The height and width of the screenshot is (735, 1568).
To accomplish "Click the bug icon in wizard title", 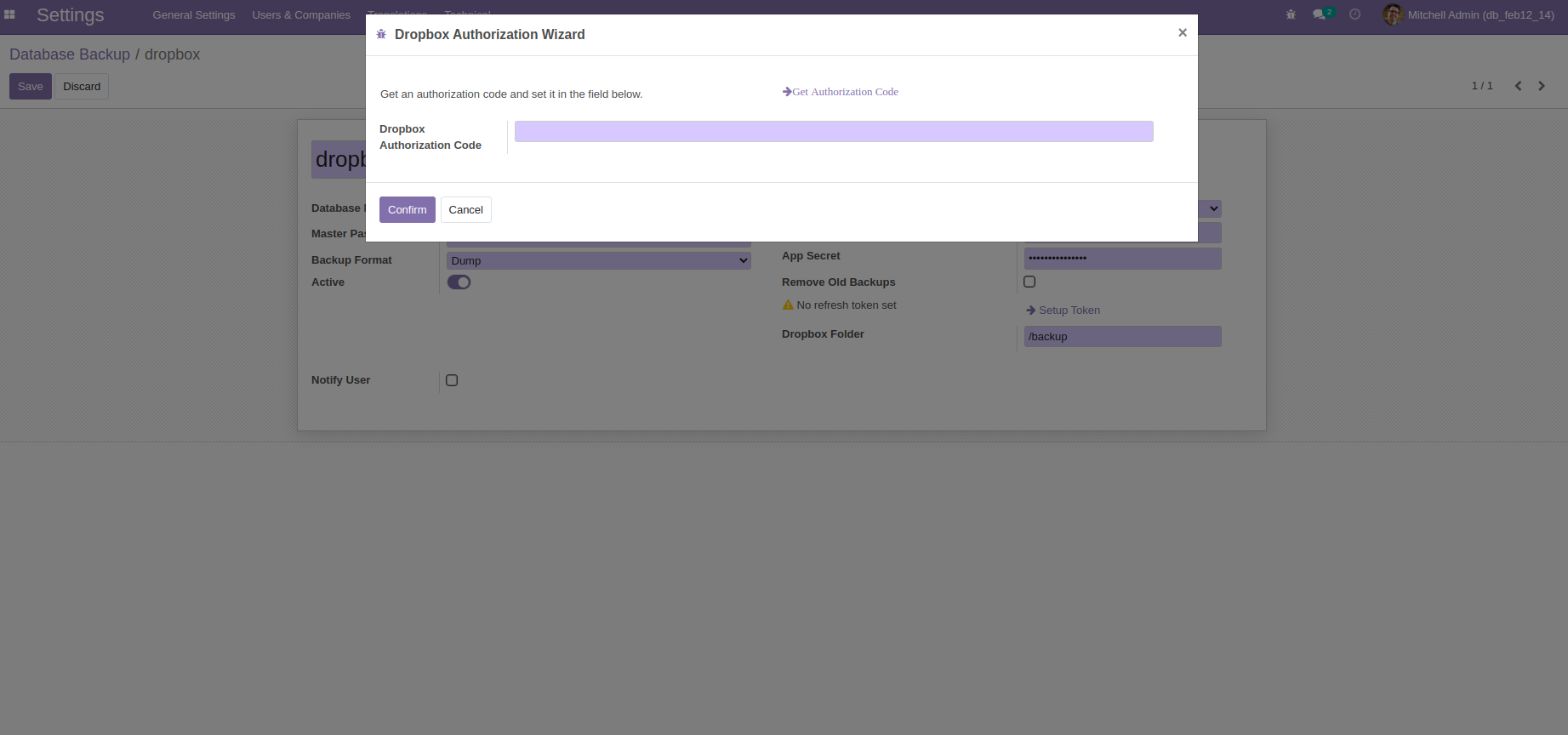I will (381, 34).
